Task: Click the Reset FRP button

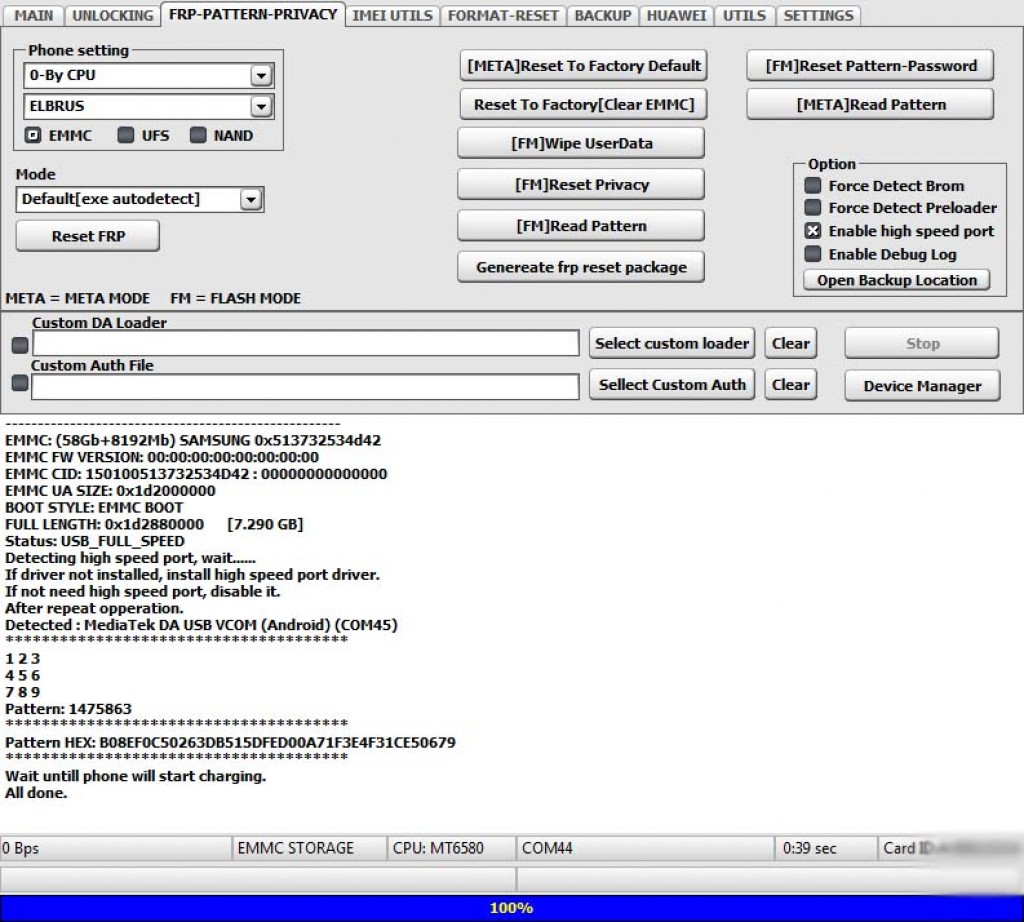Action: (88, 237)
